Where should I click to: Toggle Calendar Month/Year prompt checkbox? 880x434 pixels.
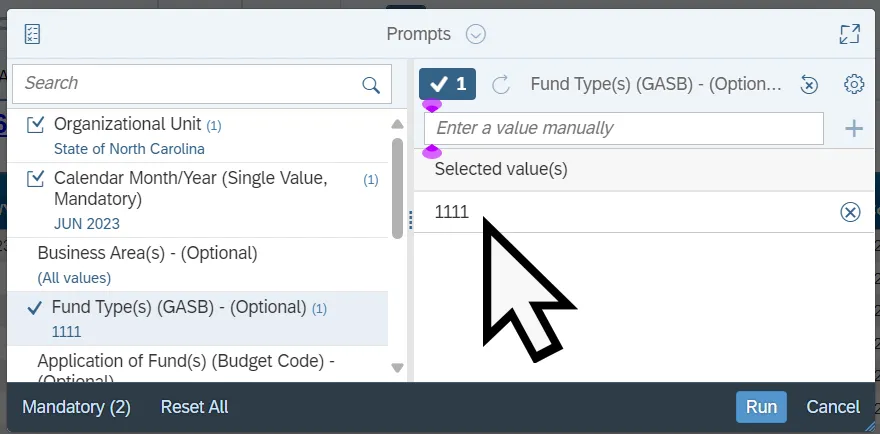point(36,179)
